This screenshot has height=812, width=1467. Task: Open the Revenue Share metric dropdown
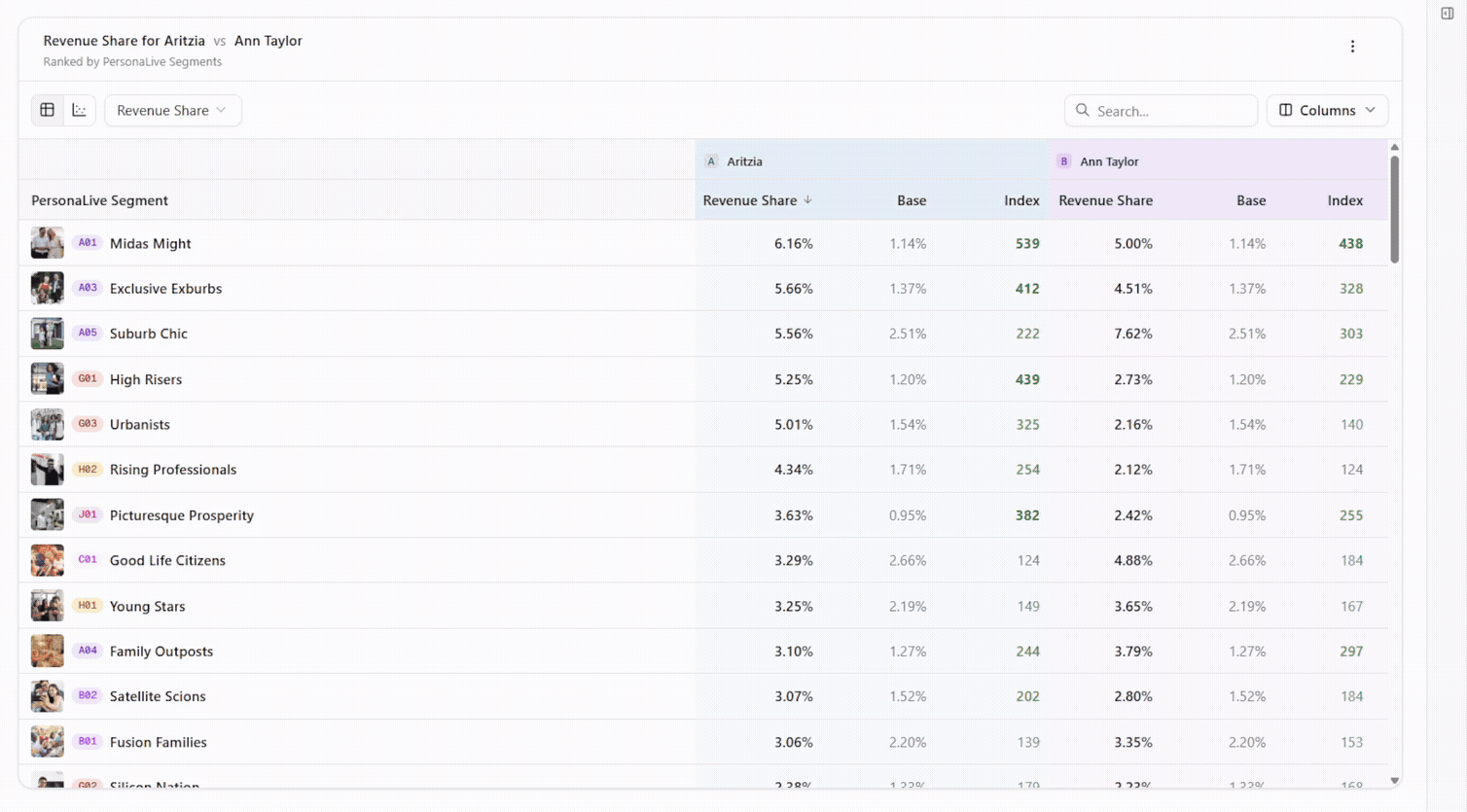(x=173, y=110)
